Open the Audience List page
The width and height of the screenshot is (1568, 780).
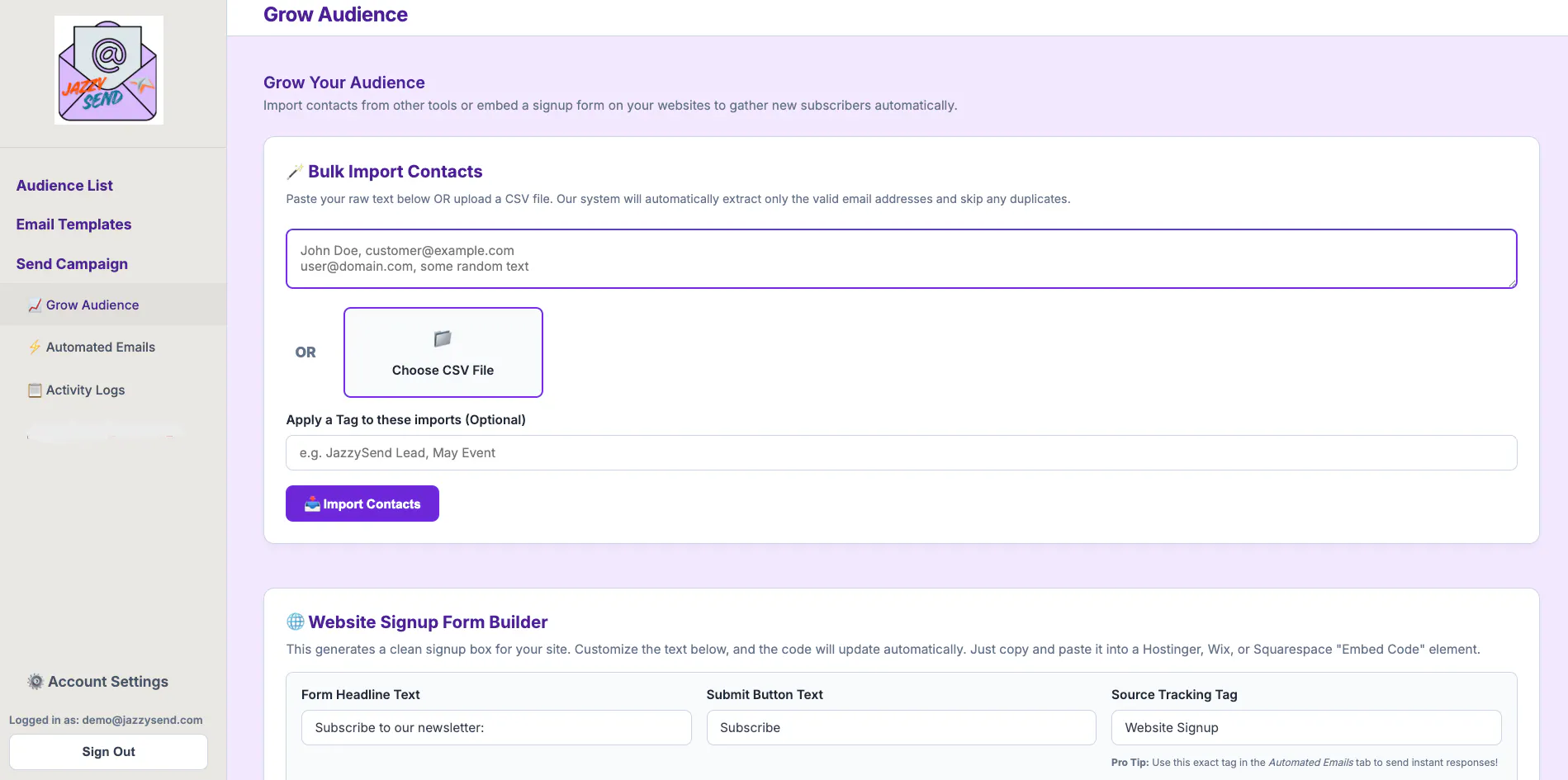[x=64, y=186]
